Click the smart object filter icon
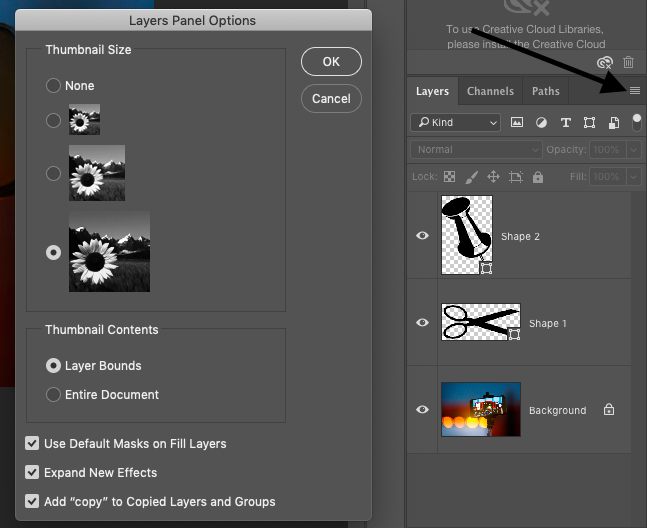This screenshot has width=647, height=528. click(x=612, y=122)
